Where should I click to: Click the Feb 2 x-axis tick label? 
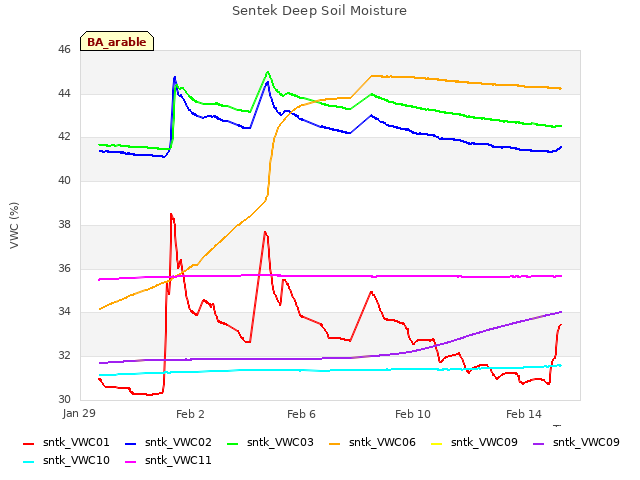[x=190, y=414]
